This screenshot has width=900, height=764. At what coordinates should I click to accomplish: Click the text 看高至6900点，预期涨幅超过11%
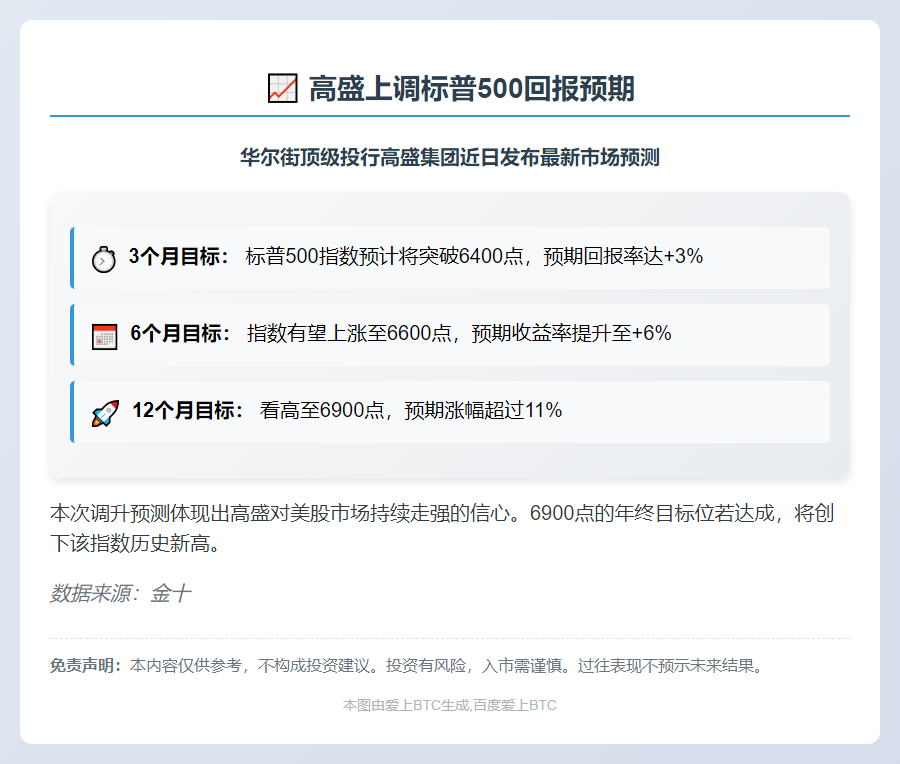[x=411, y=410]
